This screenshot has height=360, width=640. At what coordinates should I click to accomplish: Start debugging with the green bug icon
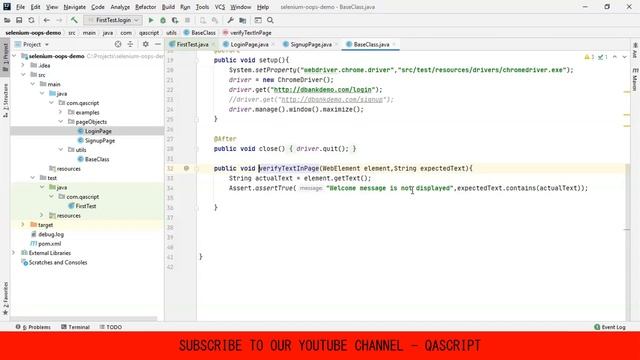(x=163, y=20)
